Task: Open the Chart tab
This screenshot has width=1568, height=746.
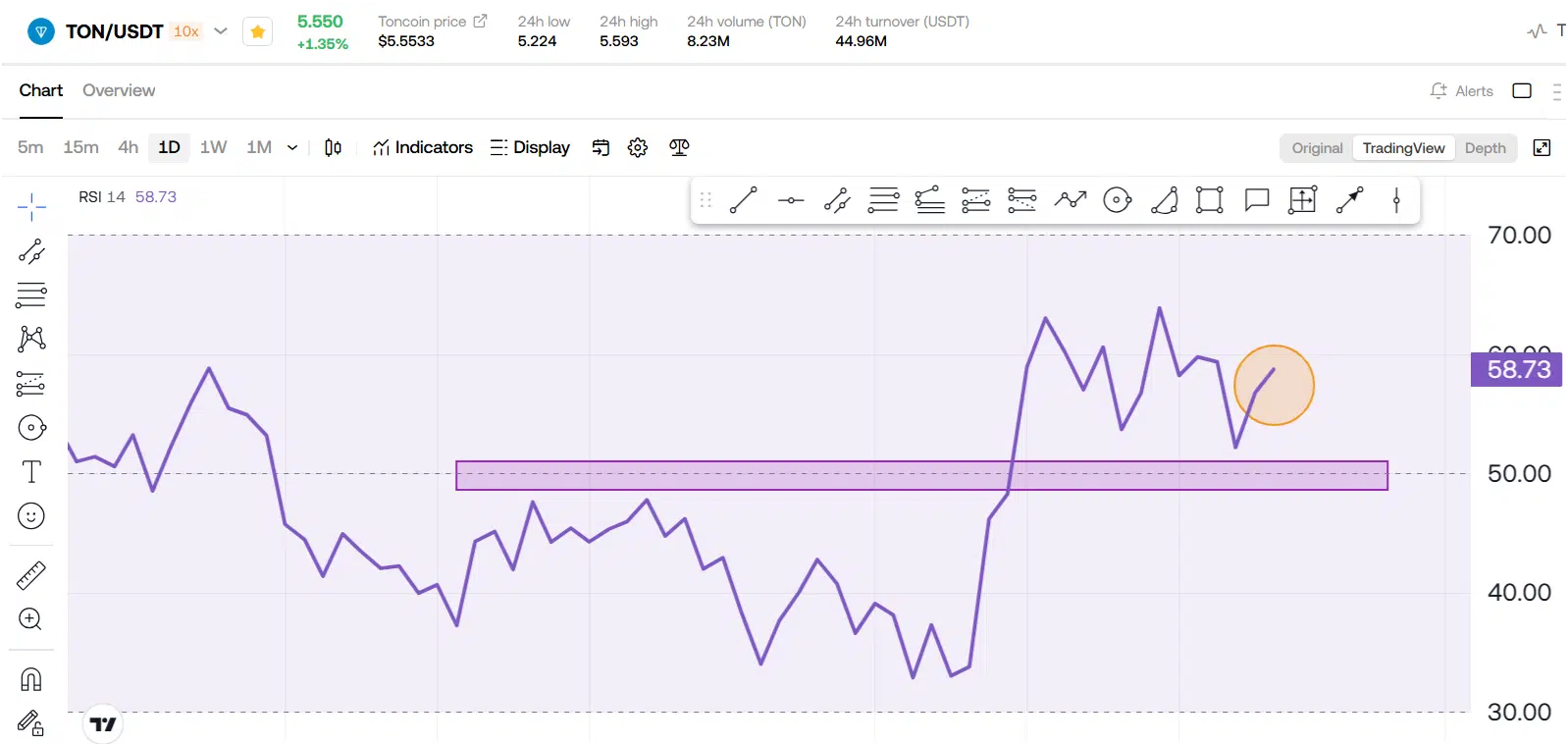Action: 41,90
